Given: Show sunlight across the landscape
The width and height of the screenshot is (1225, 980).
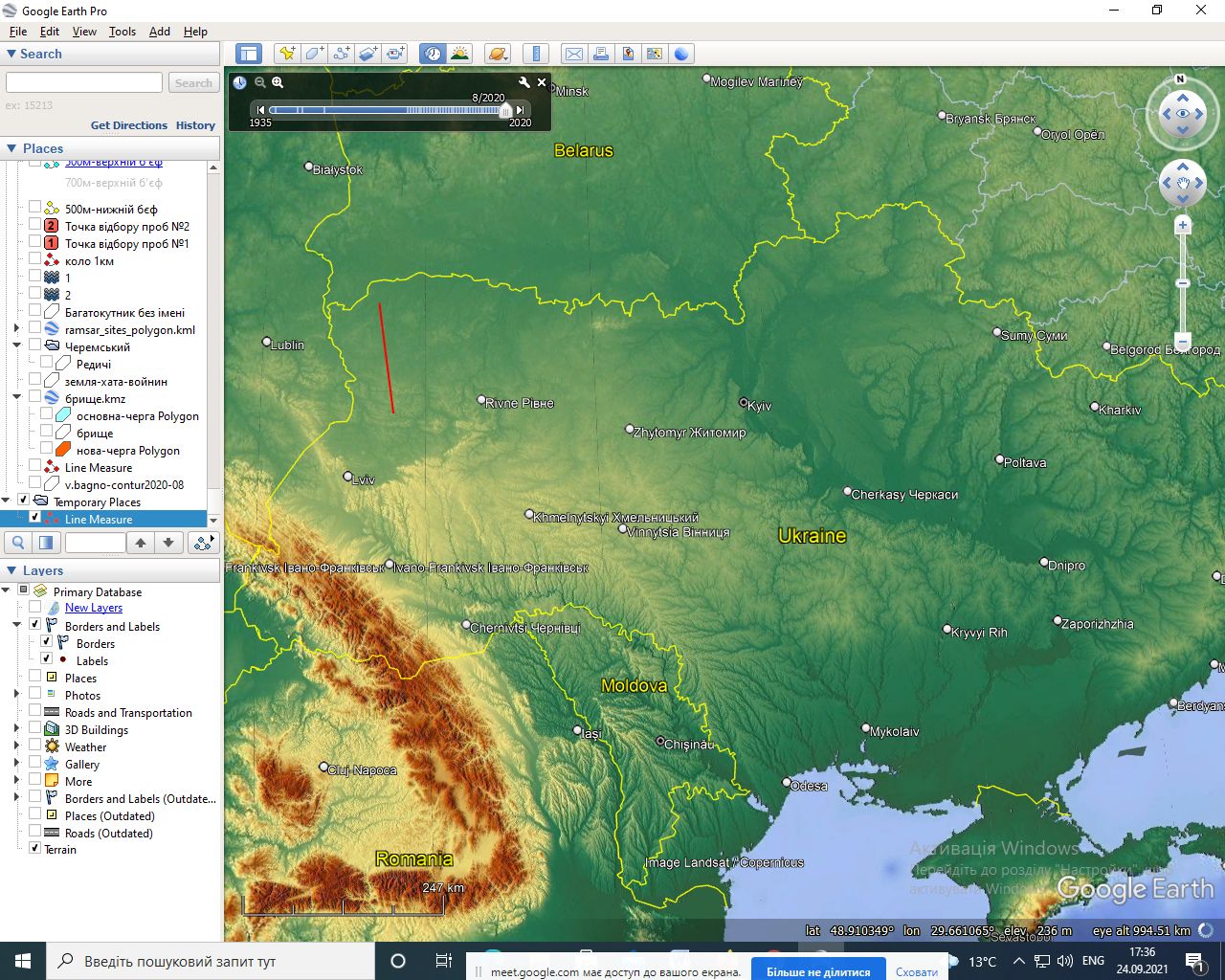Looking at the screenshot, I should click(460, 54).
